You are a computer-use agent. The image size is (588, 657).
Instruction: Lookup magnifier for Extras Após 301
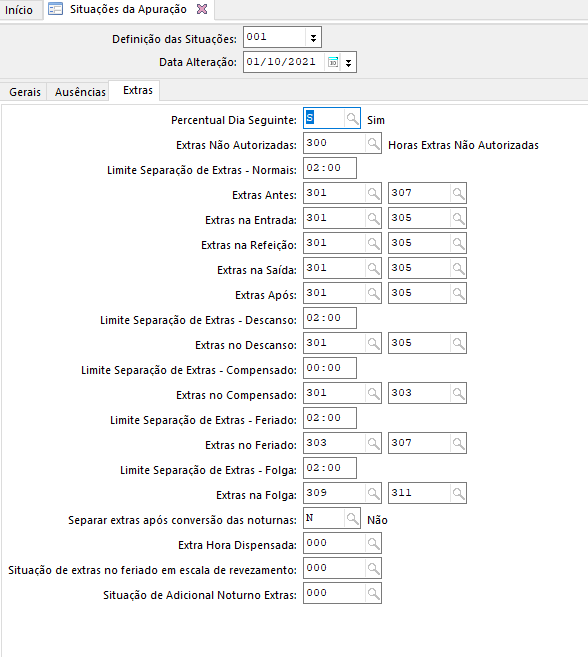373,294
